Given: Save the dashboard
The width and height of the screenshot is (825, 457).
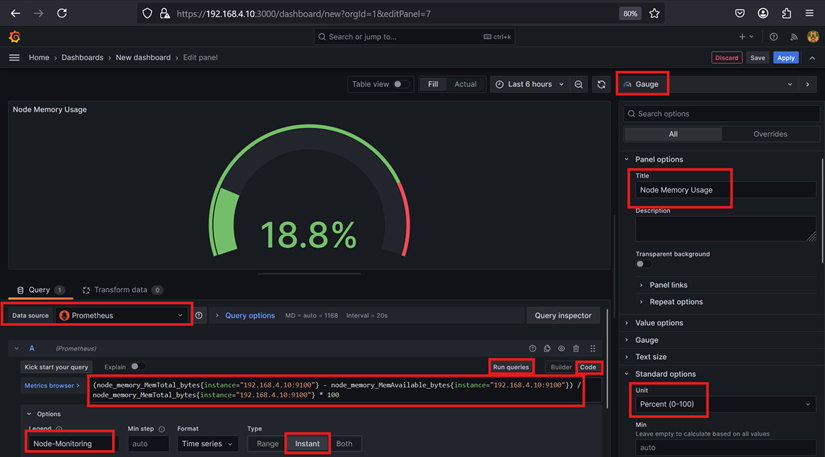Looking at the screenshot, I should tap(757, 58).
